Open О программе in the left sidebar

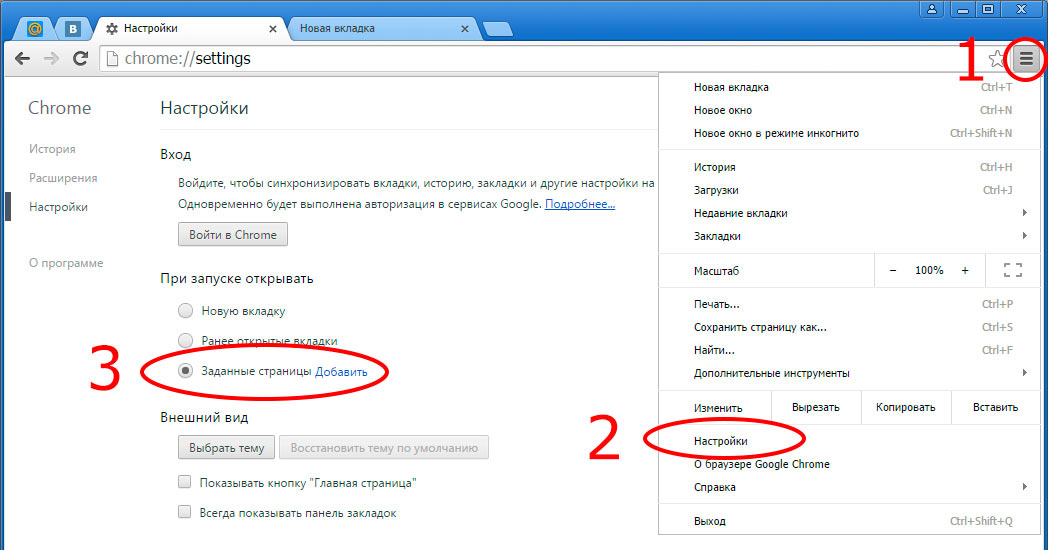pyautogui.click(x=66, y=263)
